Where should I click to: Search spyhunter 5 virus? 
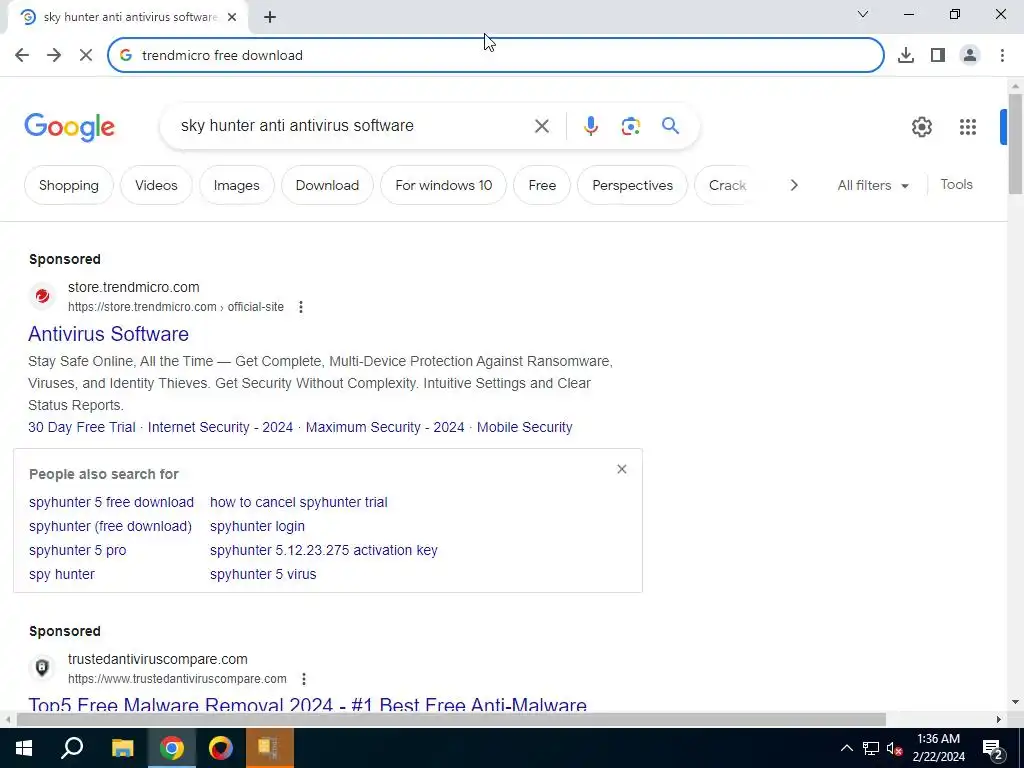(263, 575)
